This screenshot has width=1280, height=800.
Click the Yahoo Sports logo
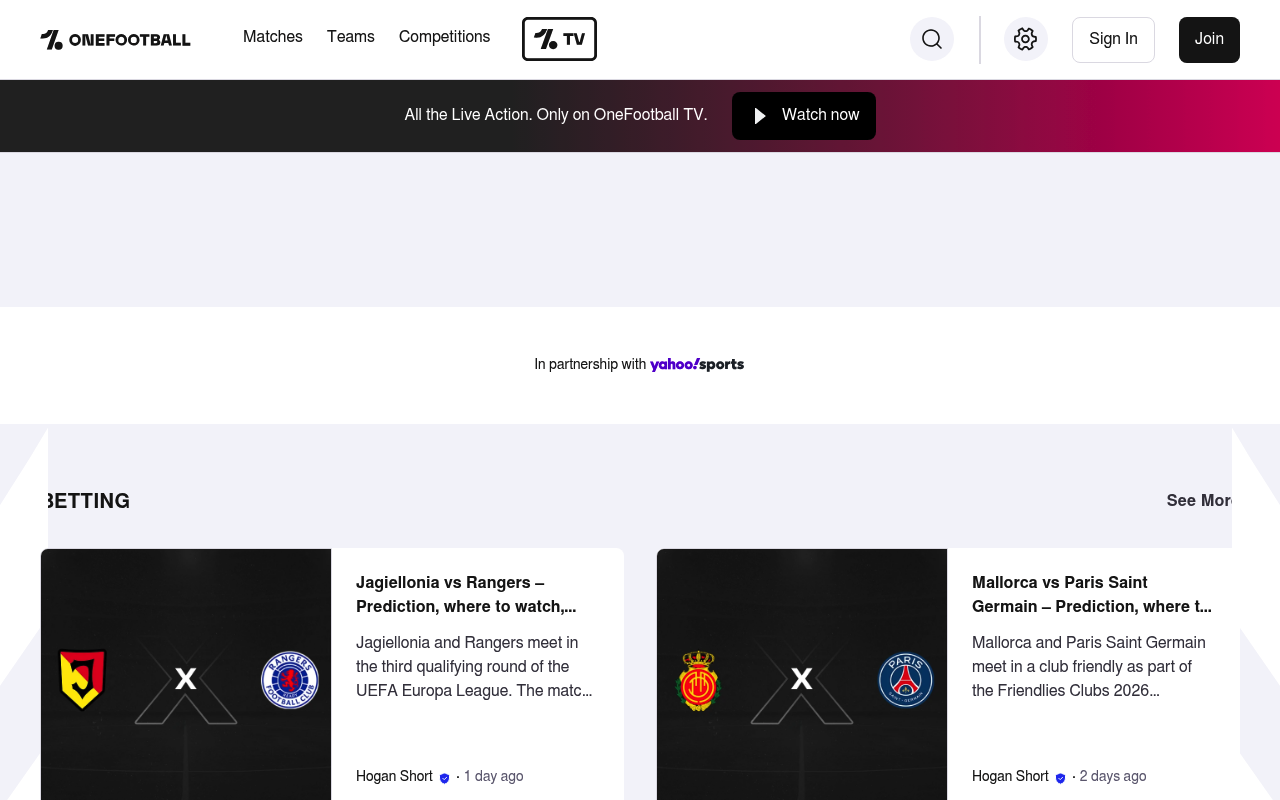[x=697, y=365]
